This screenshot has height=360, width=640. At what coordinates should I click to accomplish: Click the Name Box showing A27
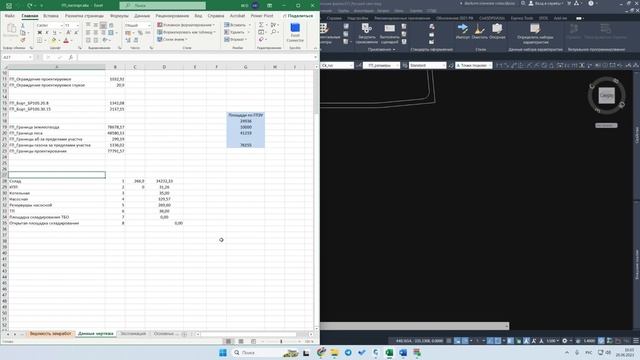(x=17, y=58)
